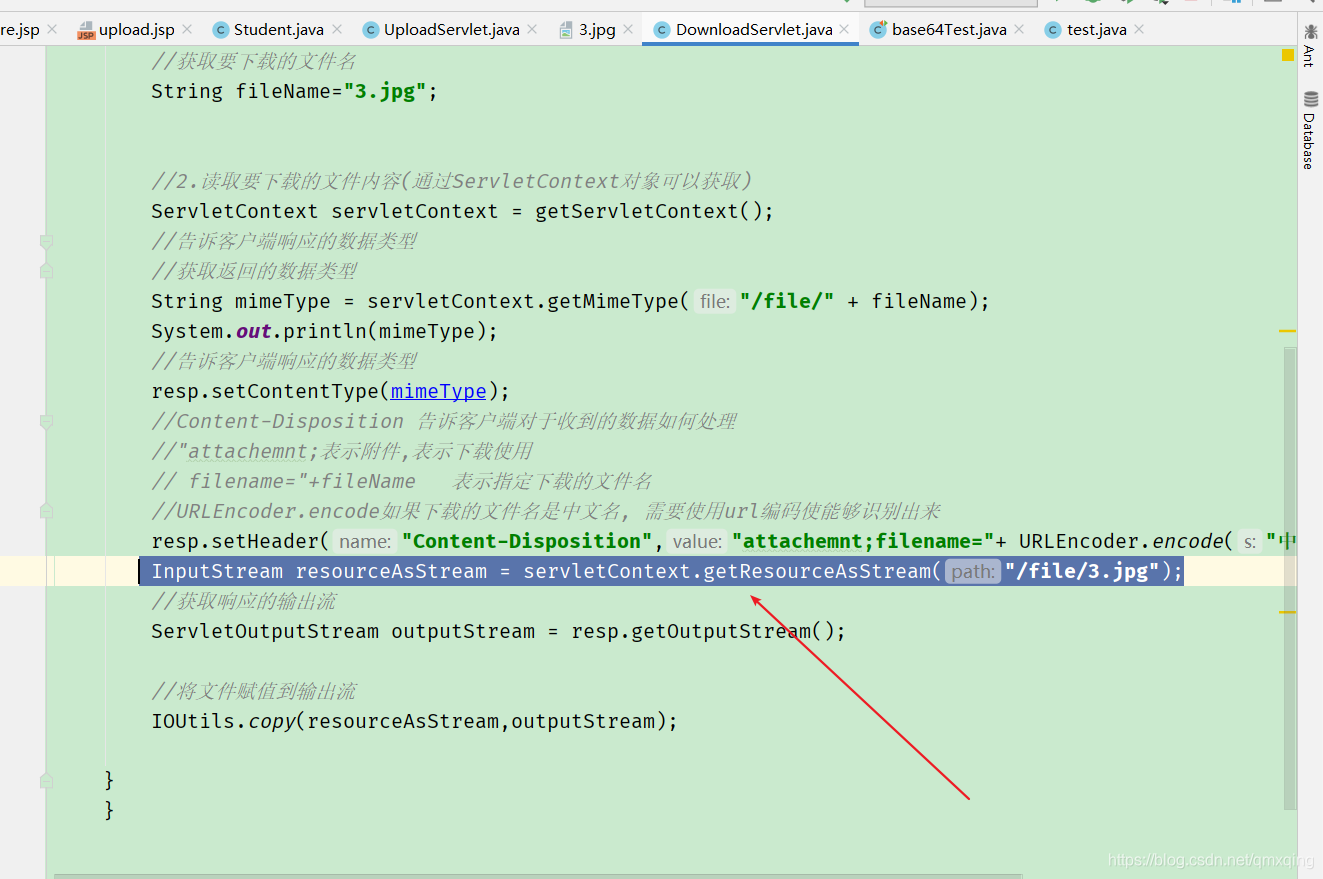Image resolution: width=1323 pixels, height=879 pixels.
Task: Click the 'name:' parameter hint in setHeader
Action: coord(364,541)
